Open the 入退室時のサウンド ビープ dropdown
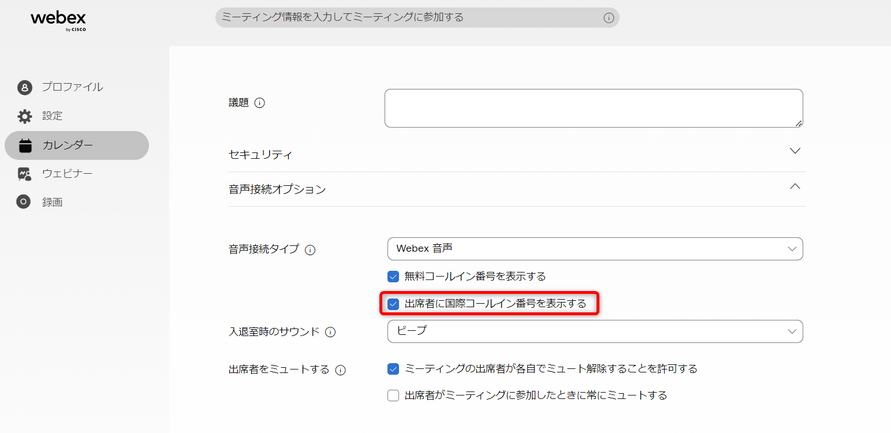 [595, 331]
